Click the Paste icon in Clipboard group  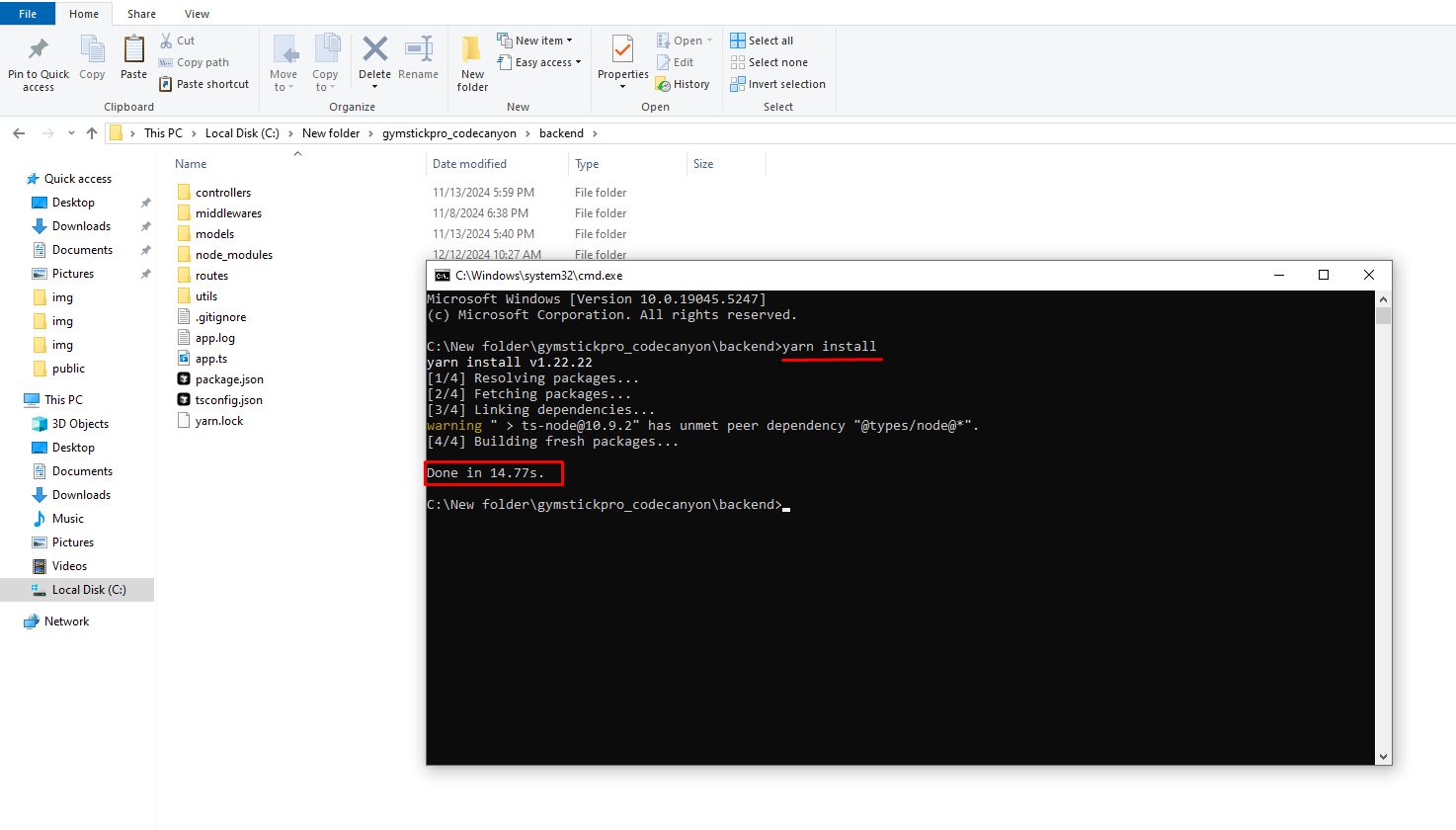pos(133,49)
